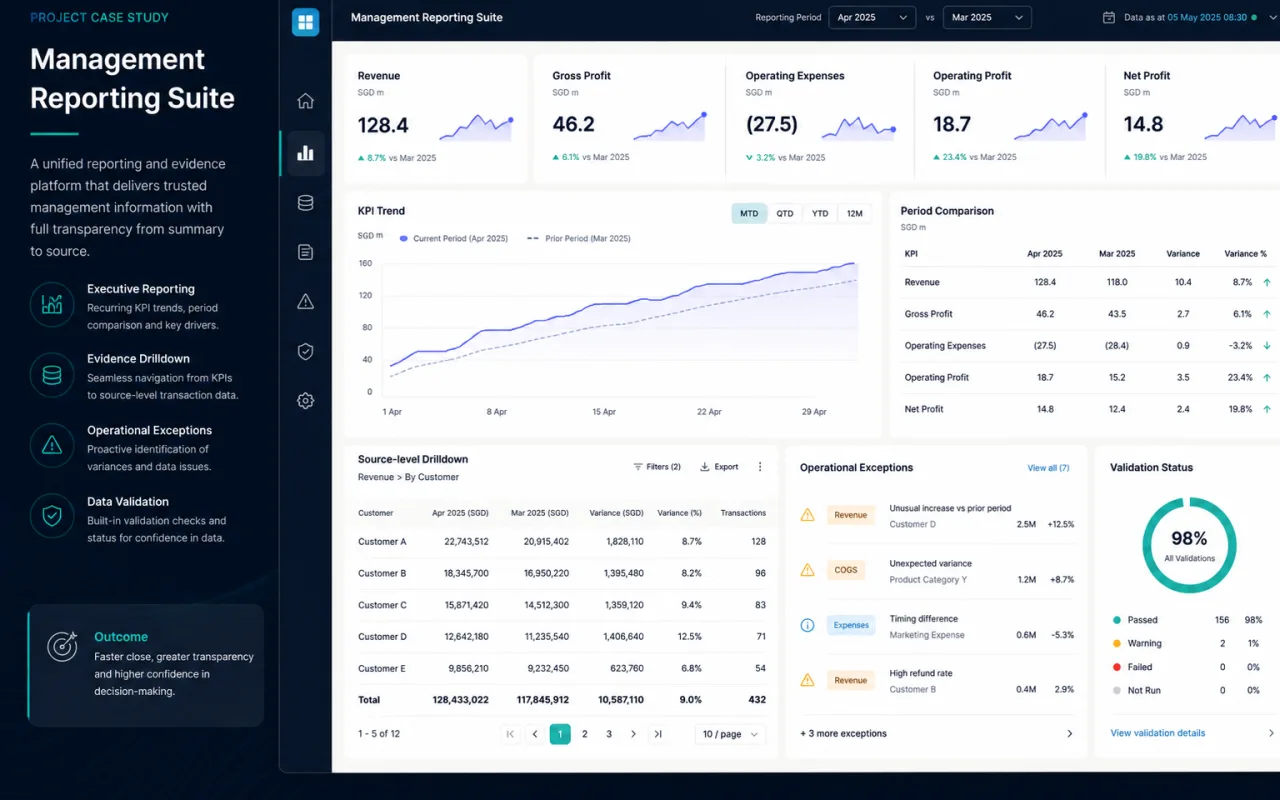Open the Home sidebar icon
Image resolution: width=1280 pixels, height=800 pixels.
click(x=305, y=101)
